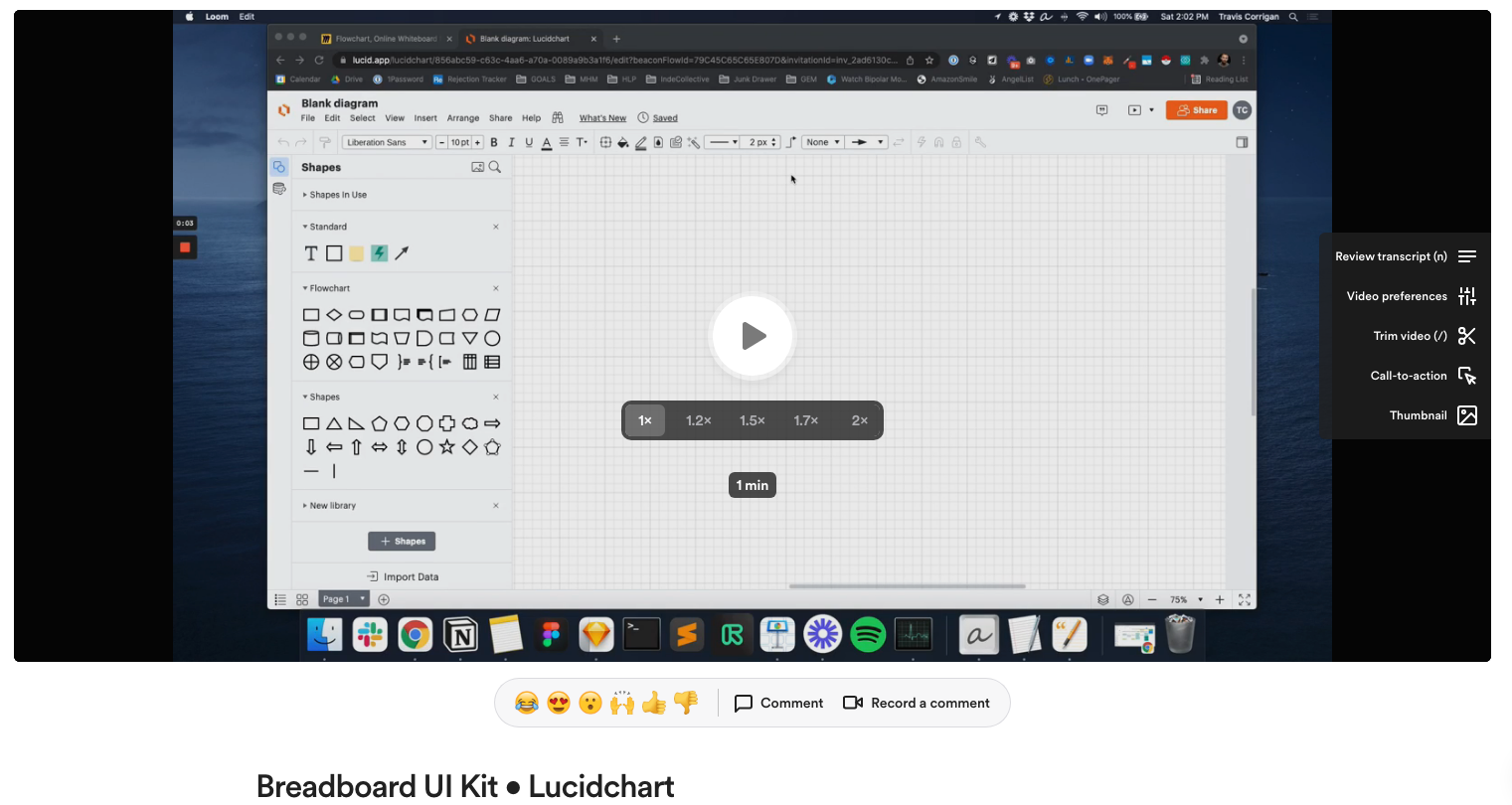Select the cylinder database flowchart shape
The width and height of the screenshot is (1512, 805).
coord(311,338)
